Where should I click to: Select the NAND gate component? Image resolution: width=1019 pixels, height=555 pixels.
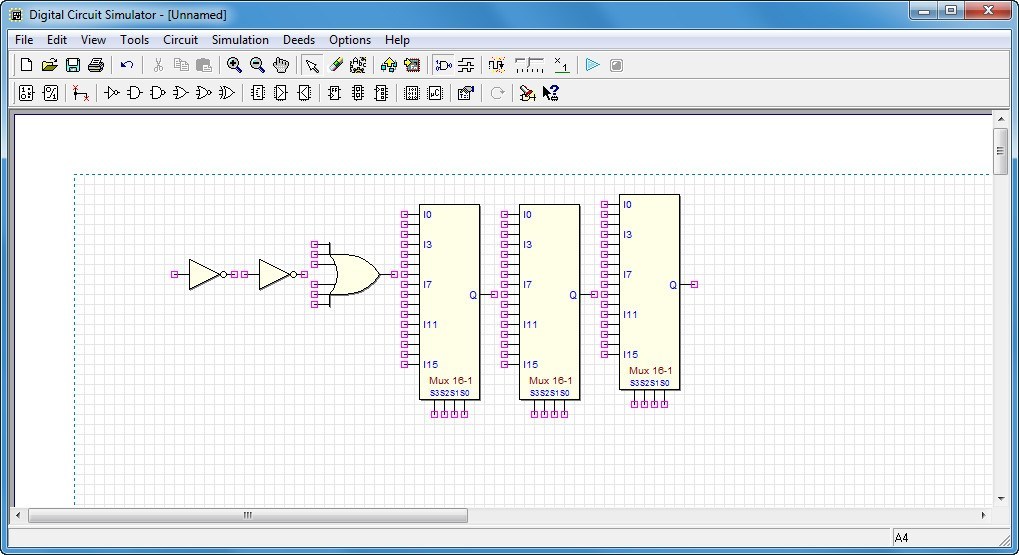(x=157, y=93)
